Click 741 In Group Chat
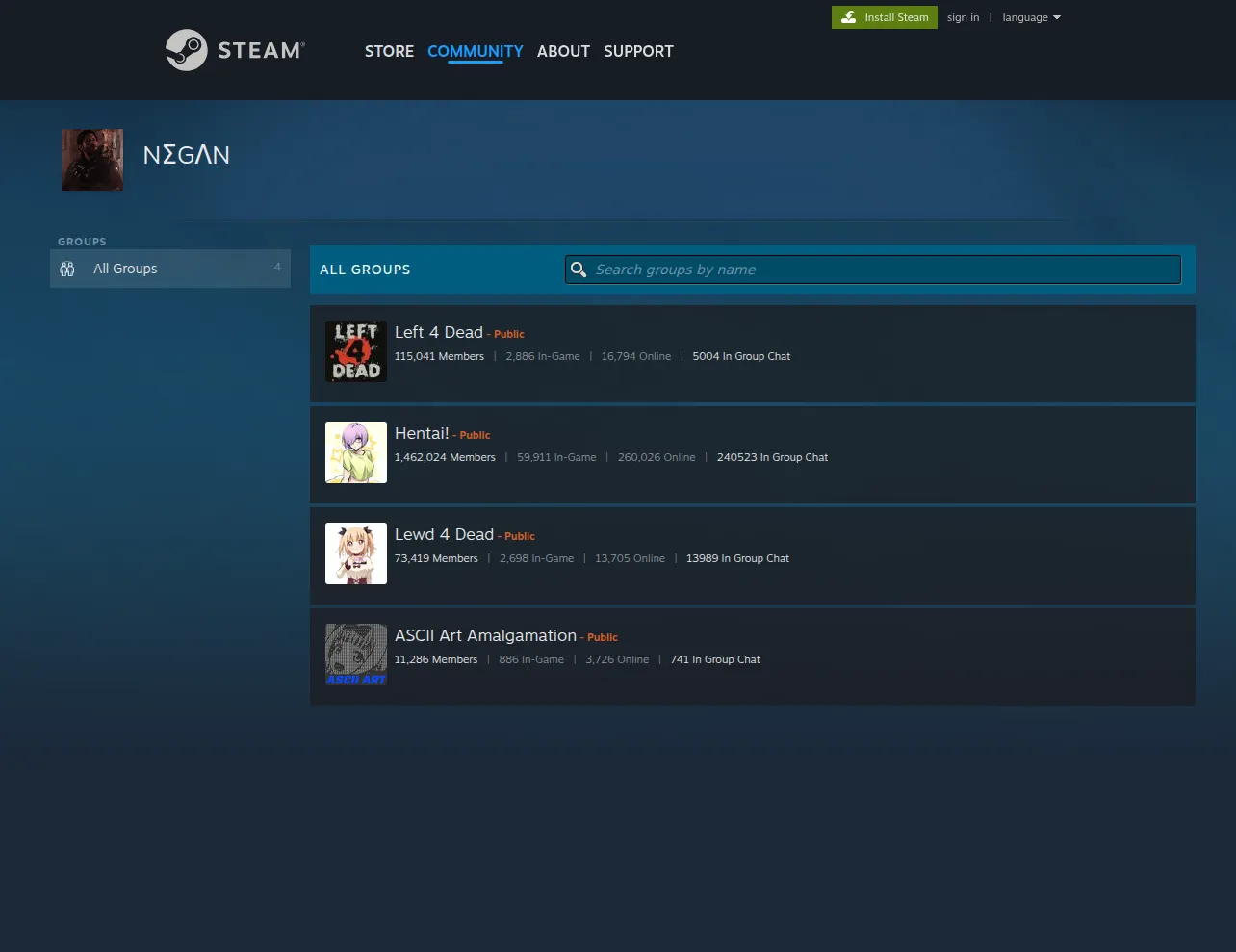1236x952 pixels. (715, 659)
